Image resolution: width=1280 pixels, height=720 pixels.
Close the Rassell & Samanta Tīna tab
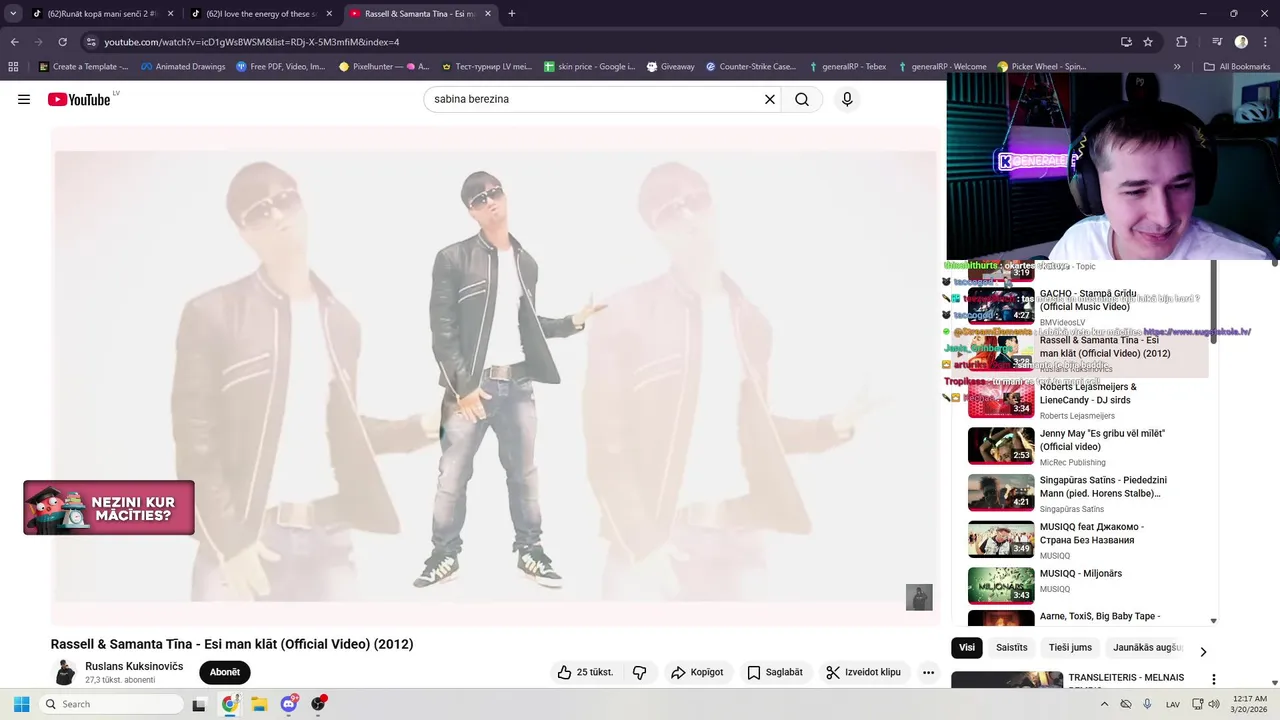[x=487, y=14]
